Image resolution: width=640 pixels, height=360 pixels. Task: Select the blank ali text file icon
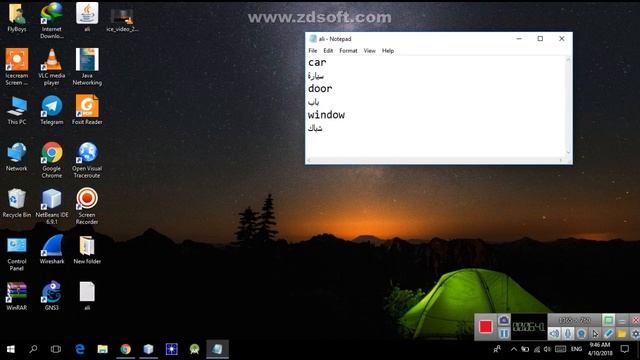point(87,296)
